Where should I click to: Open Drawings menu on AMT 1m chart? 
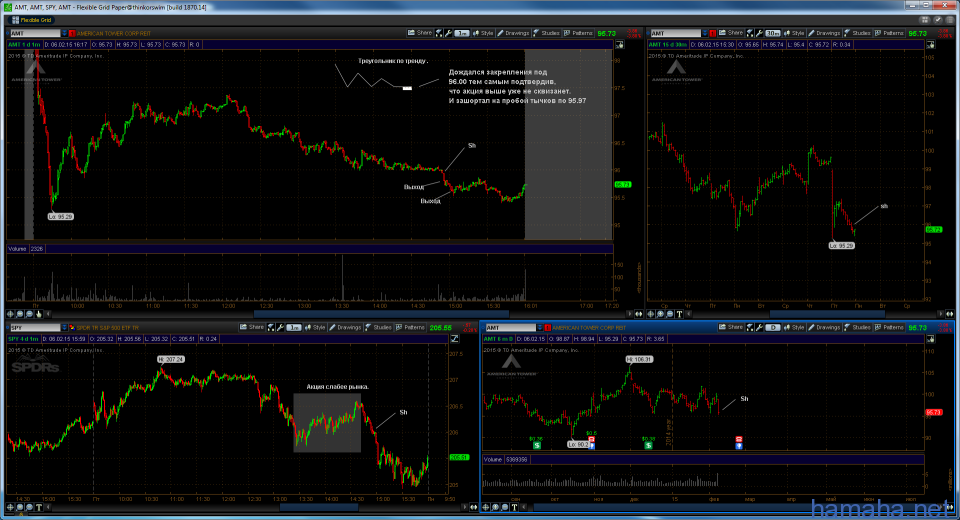(x=513, y=33)
